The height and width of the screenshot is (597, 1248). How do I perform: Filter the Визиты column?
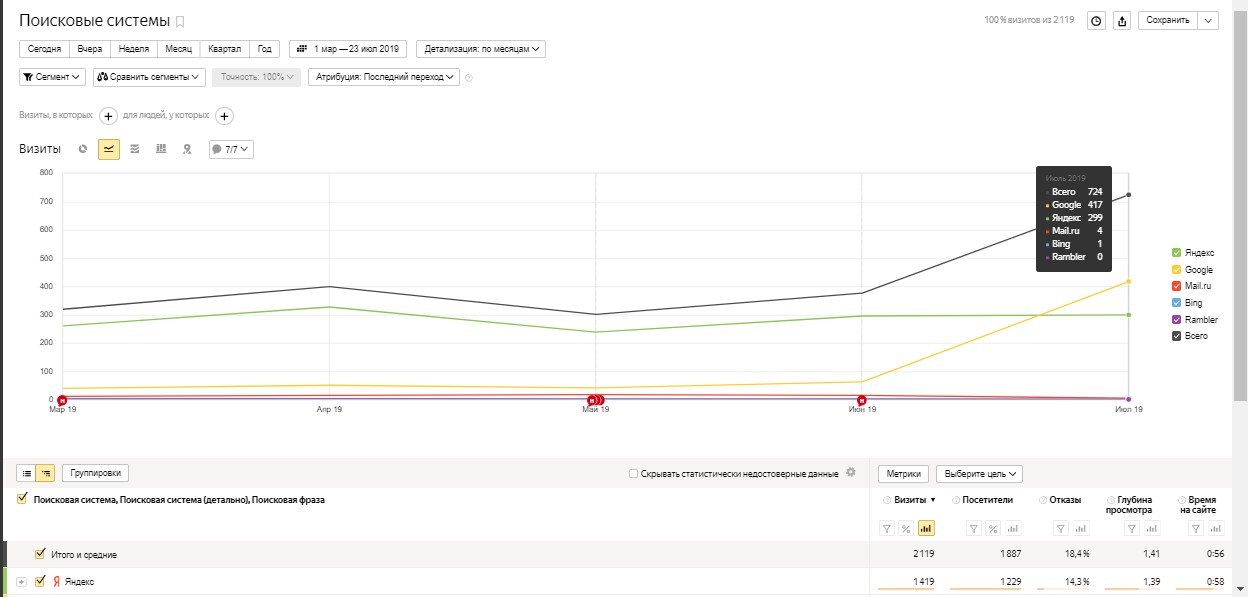tap(886, 528)
